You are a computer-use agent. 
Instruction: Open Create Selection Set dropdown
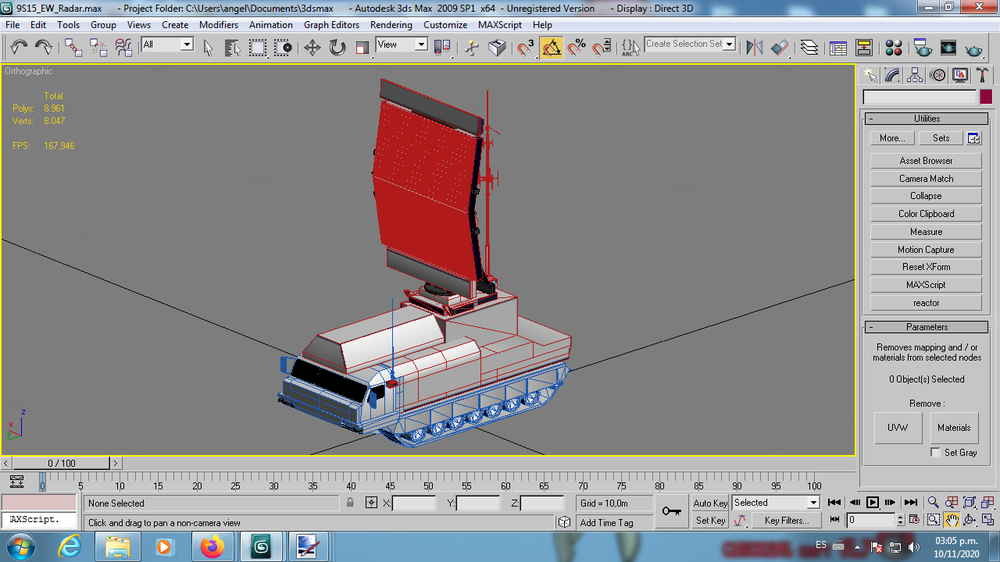tap(689, 44)
